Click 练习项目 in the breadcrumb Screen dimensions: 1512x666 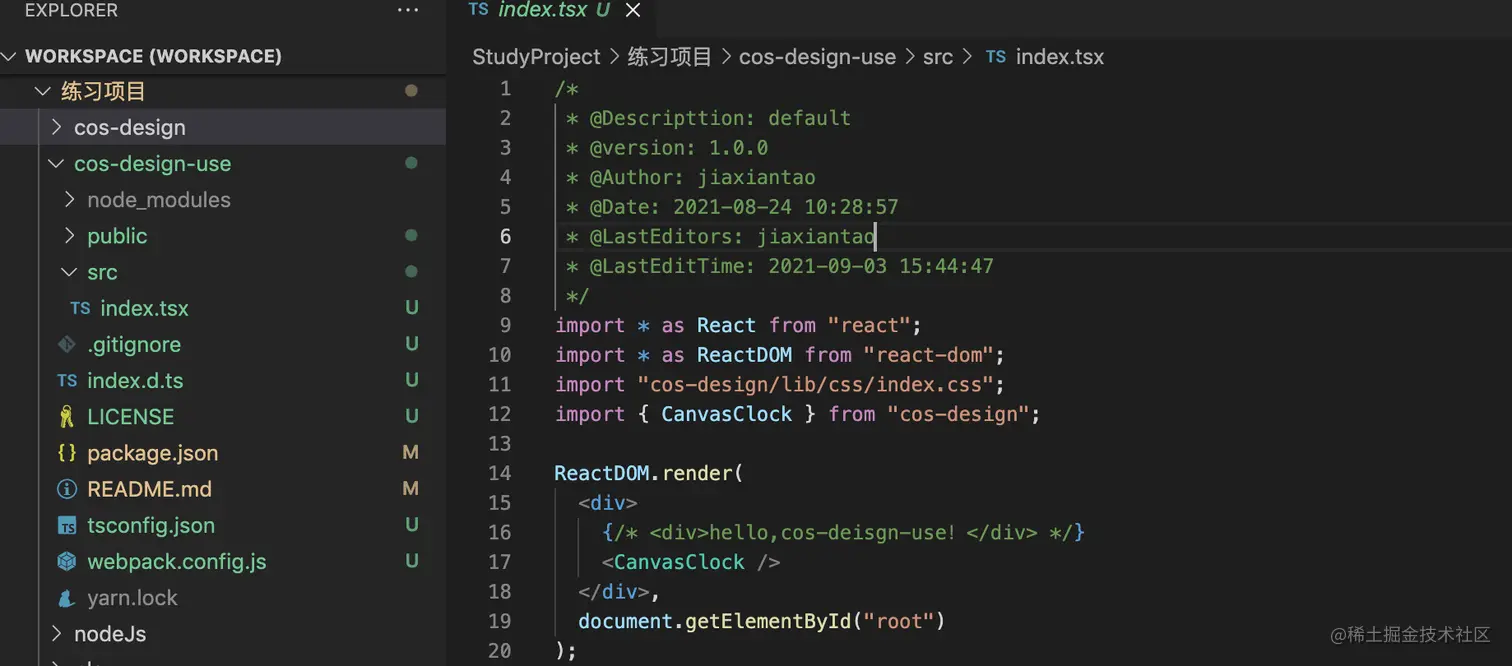coord(670,57)
